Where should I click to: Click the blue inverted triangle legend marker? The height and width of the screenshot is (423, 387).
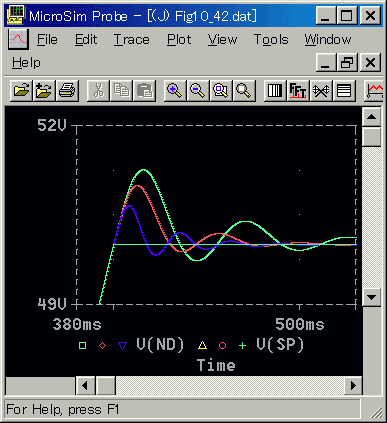(122, 346)
